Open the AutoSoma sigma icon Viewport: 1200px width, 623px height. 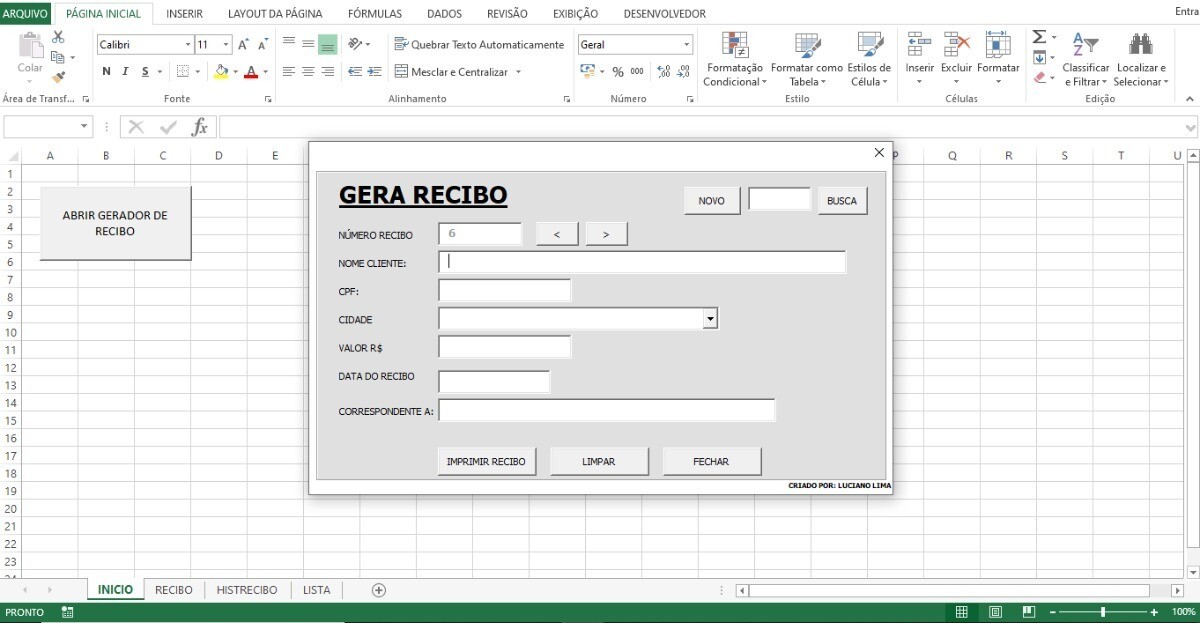tap(1039, 37)
